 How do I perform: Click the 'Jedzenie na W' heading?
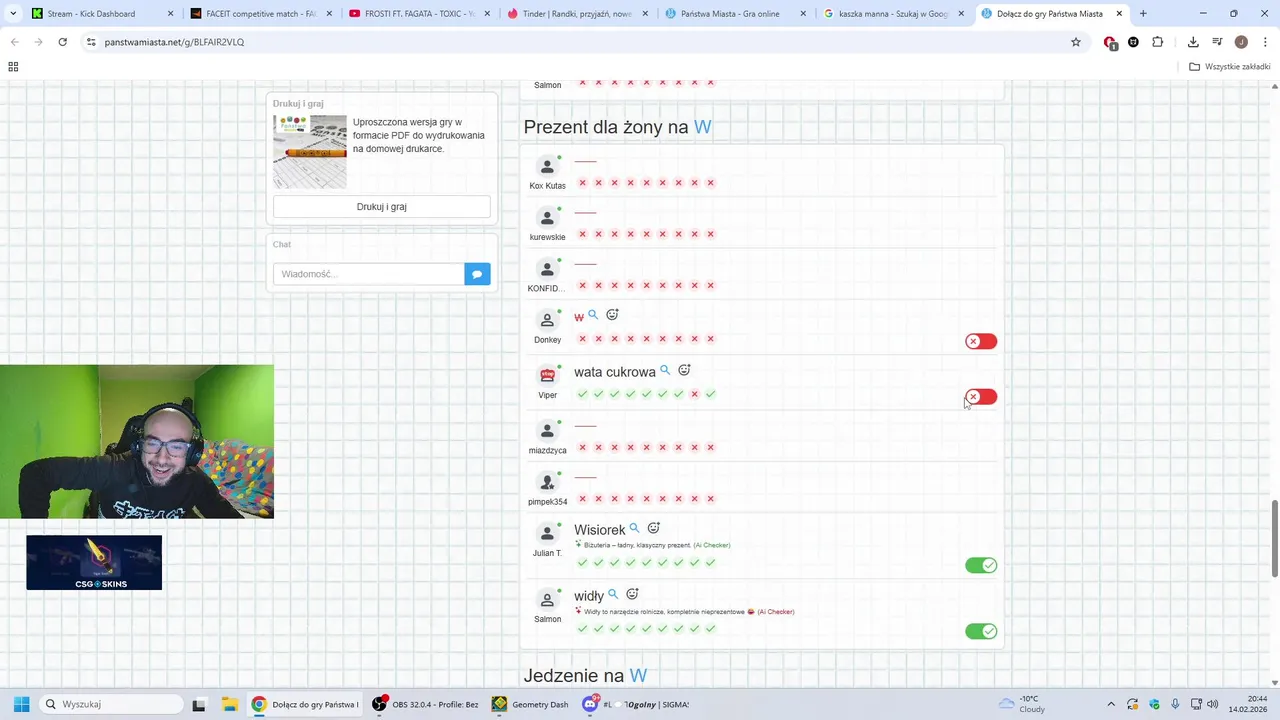point(585,676)
